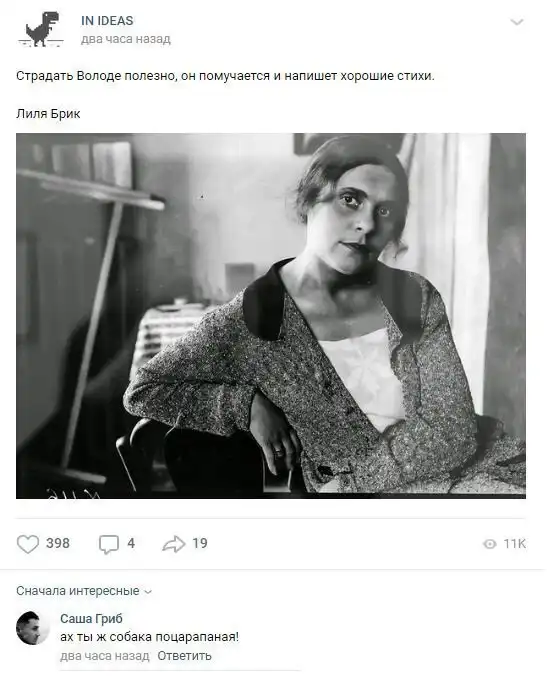This screenshot has width=548, height=676.
Task: Open the IN IDEAS community page link
Action: 107,21
